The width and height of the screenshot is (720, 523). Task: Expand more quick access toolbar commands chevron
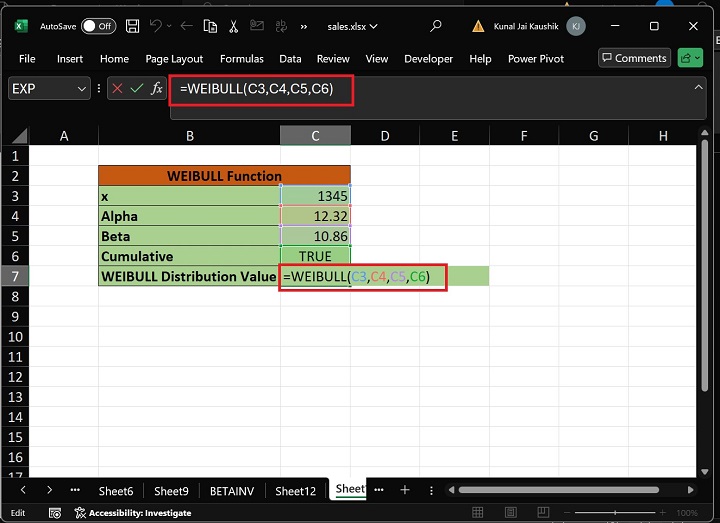(x=304, y=27)
